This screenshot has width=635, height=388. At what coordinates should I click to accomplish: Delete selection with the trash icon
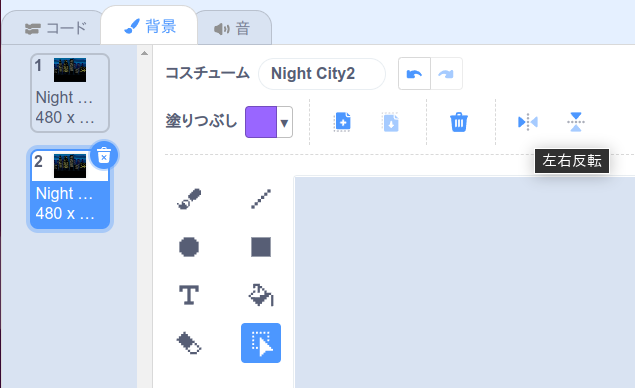click(x=459, y=122)
